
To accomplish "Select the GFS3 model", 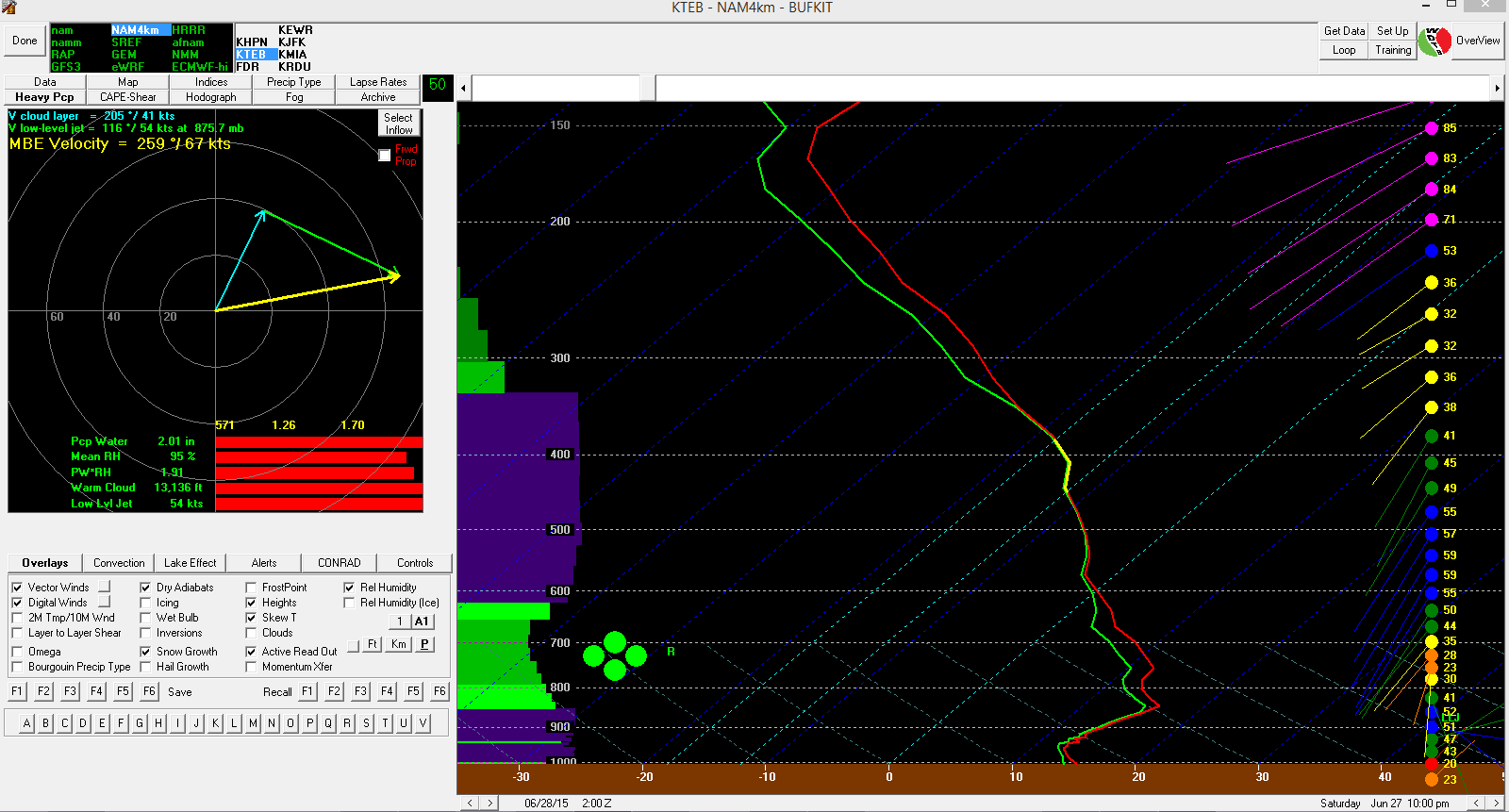I will (x=66, y=67).
